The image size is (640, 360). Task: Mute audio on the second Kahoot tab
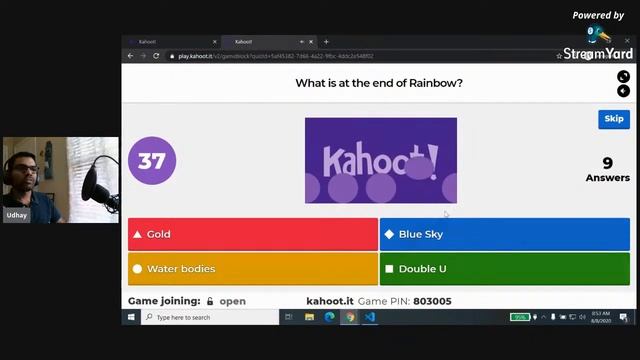(302, 42)
